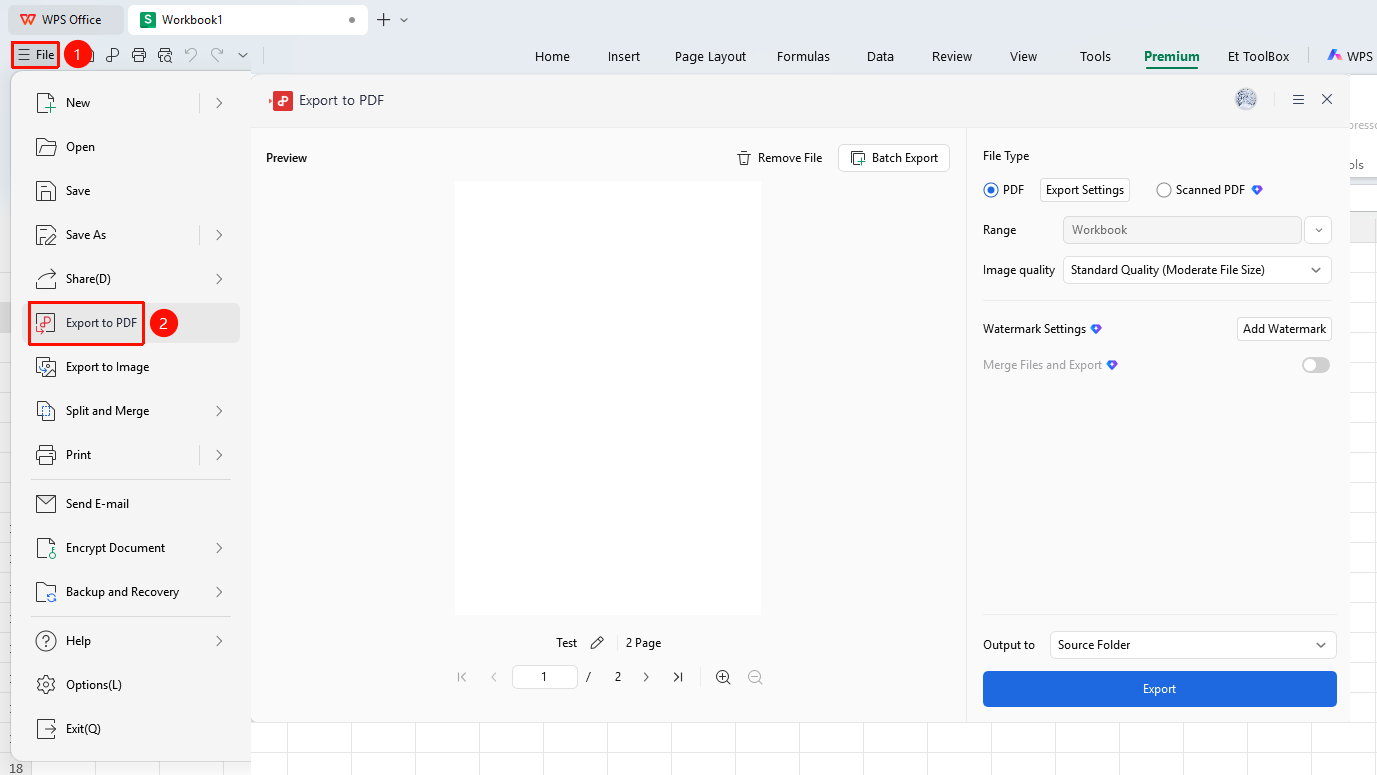This screenshot has height=775, width=1377.
Task: Click the blue Export button
Action: point(1160,689)
